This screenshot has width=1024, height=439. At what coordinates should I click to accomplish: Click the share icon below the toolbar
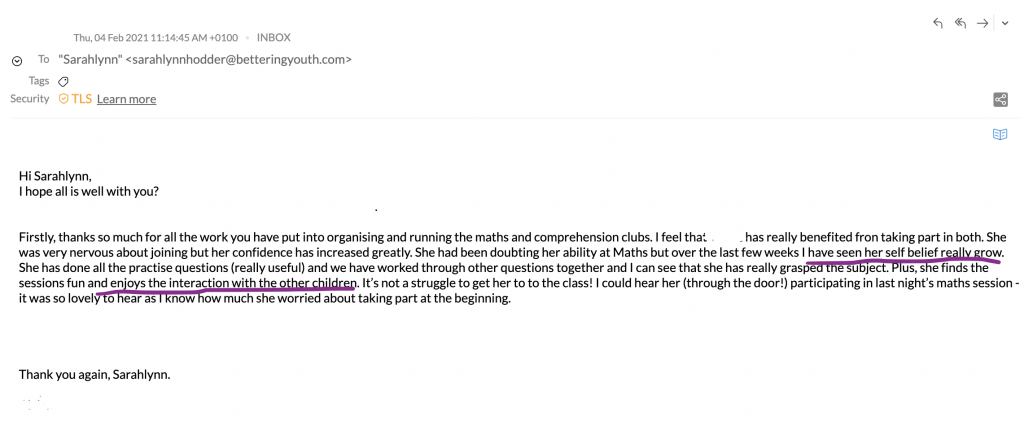pos(1000,100)
